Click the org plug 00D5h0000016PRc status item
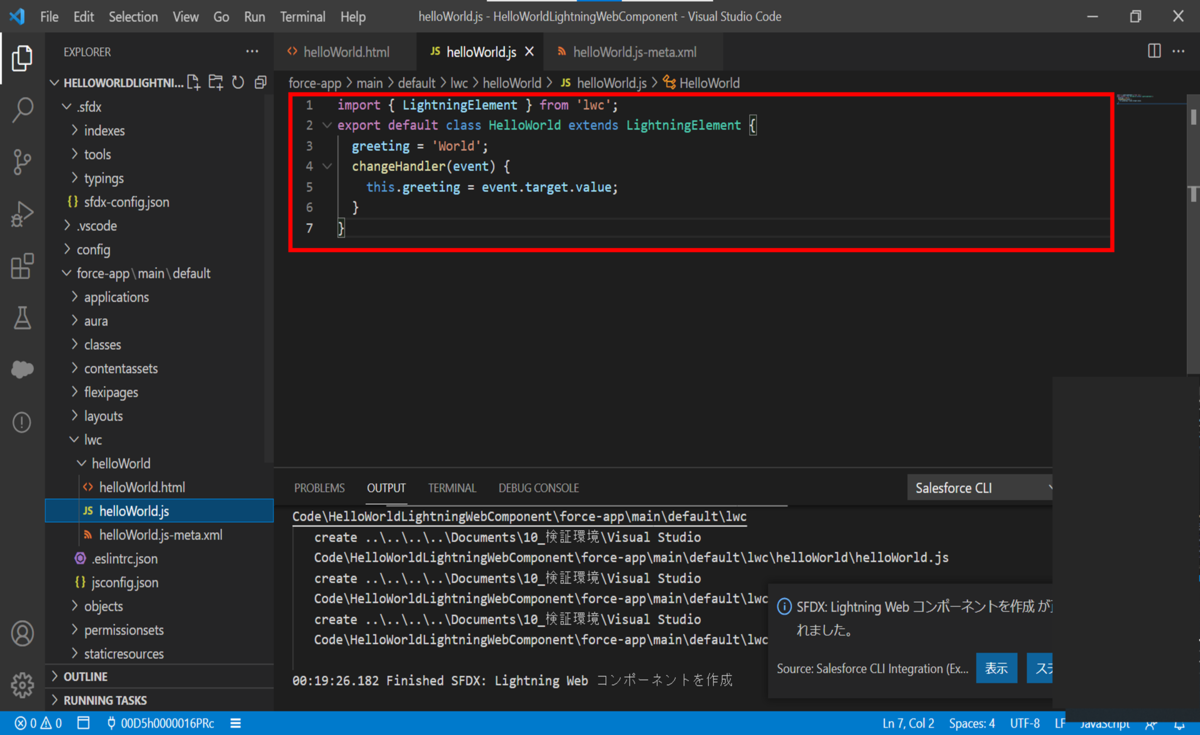The width and height of the screenshot is (1200, 735). [x=160, y=723]
